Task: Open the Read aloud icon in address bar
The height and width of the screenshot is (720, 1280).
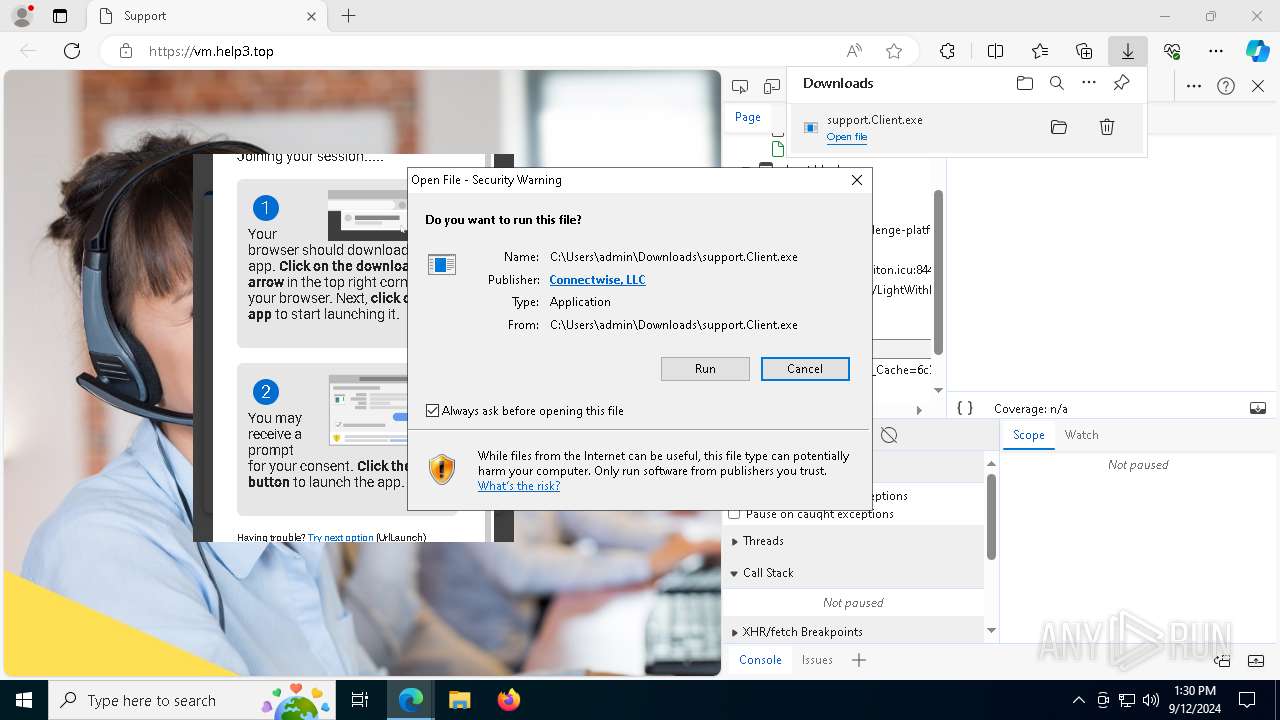Action: pyautogui.click(x=854, y=51)
